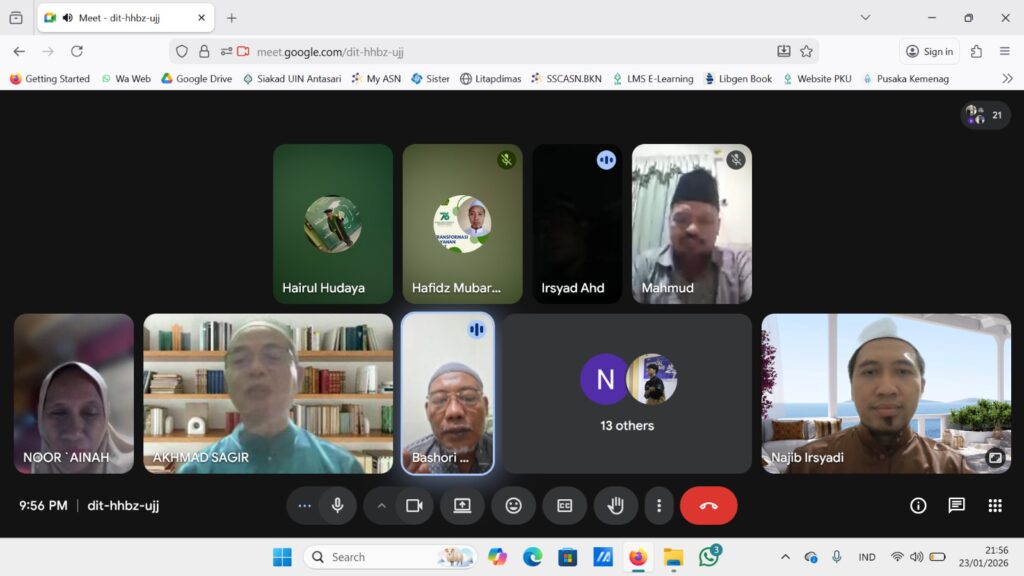
Task: Click the audio indicator on Irsyad Ahd tile
Action: click(x=606, y=160)
